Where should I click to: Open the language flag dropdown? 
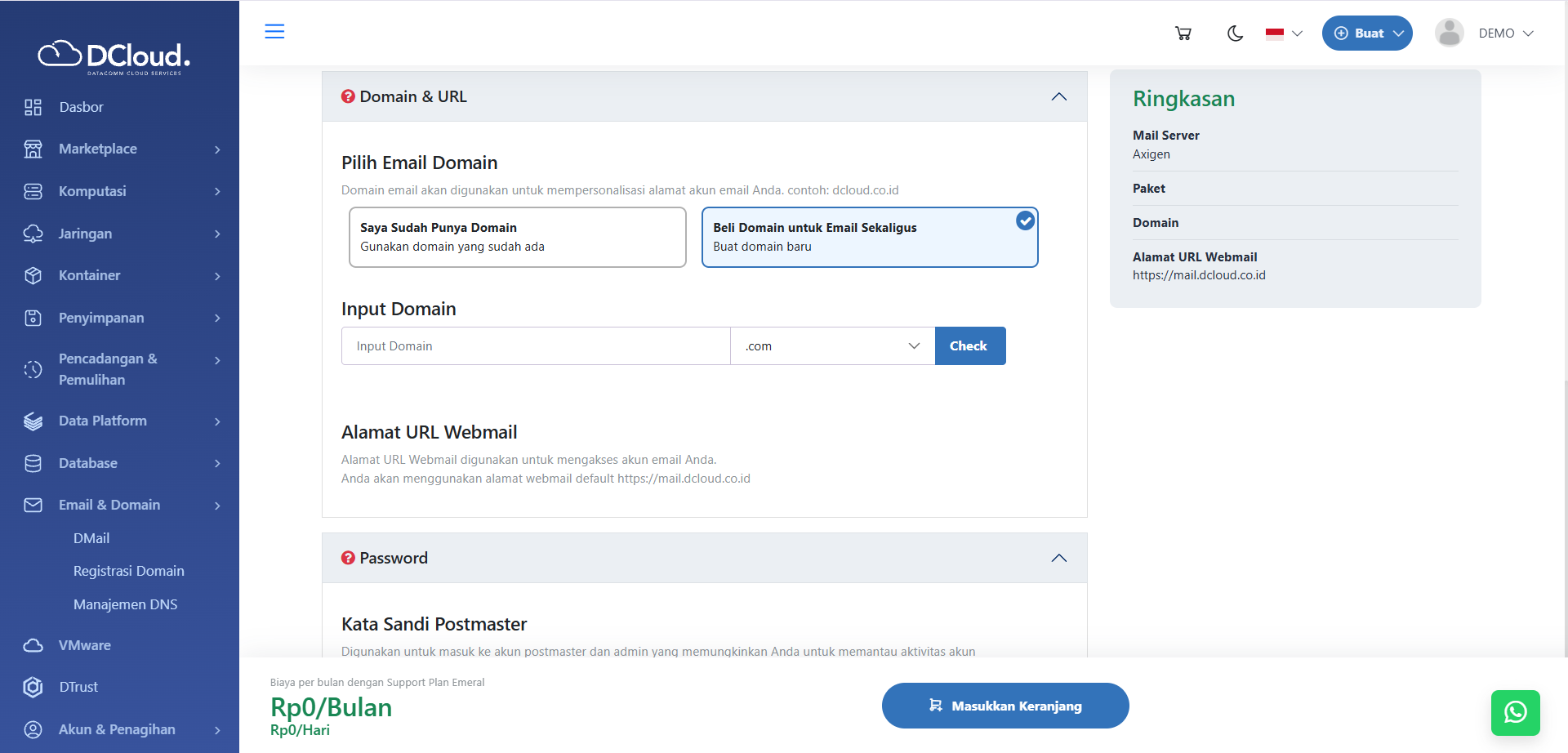tap(1284, 33)
